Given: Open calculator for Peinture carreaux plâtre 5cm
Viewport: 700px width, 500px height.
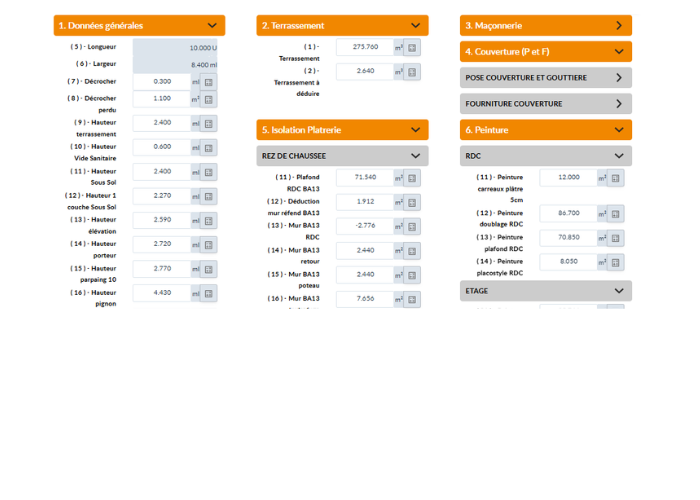Looking at the screenshot, I should click(x=616, y=178).
